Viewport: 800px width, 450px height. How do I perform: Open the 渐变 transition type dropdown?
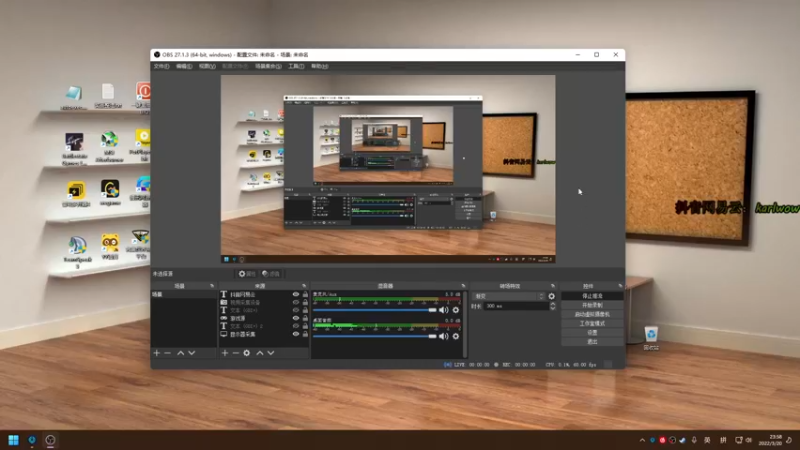click(509, 296)
